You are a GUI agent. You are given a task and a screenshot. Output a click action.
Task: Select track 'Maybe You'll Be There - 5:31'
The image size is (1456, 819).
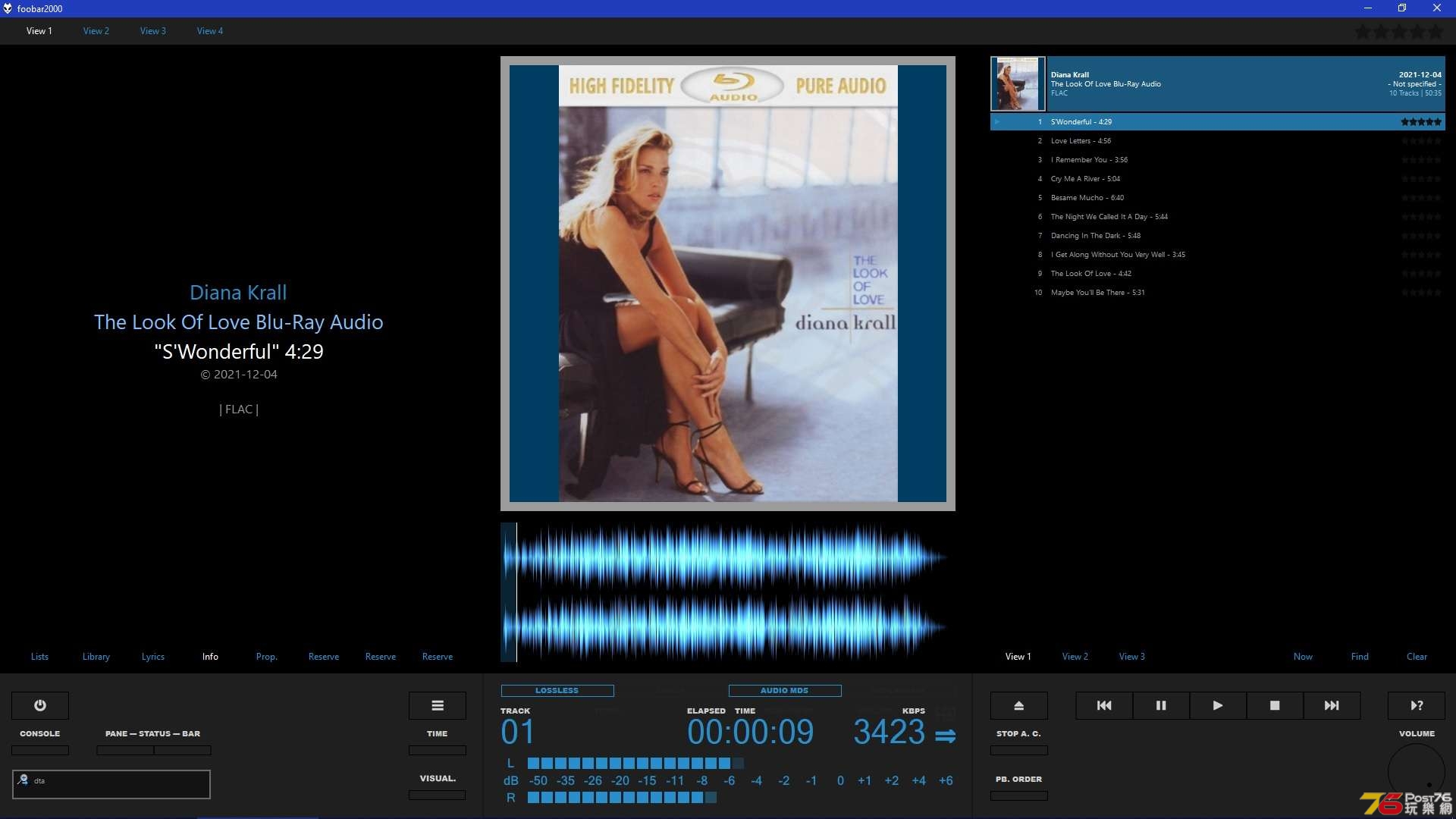pos(1217,293)
